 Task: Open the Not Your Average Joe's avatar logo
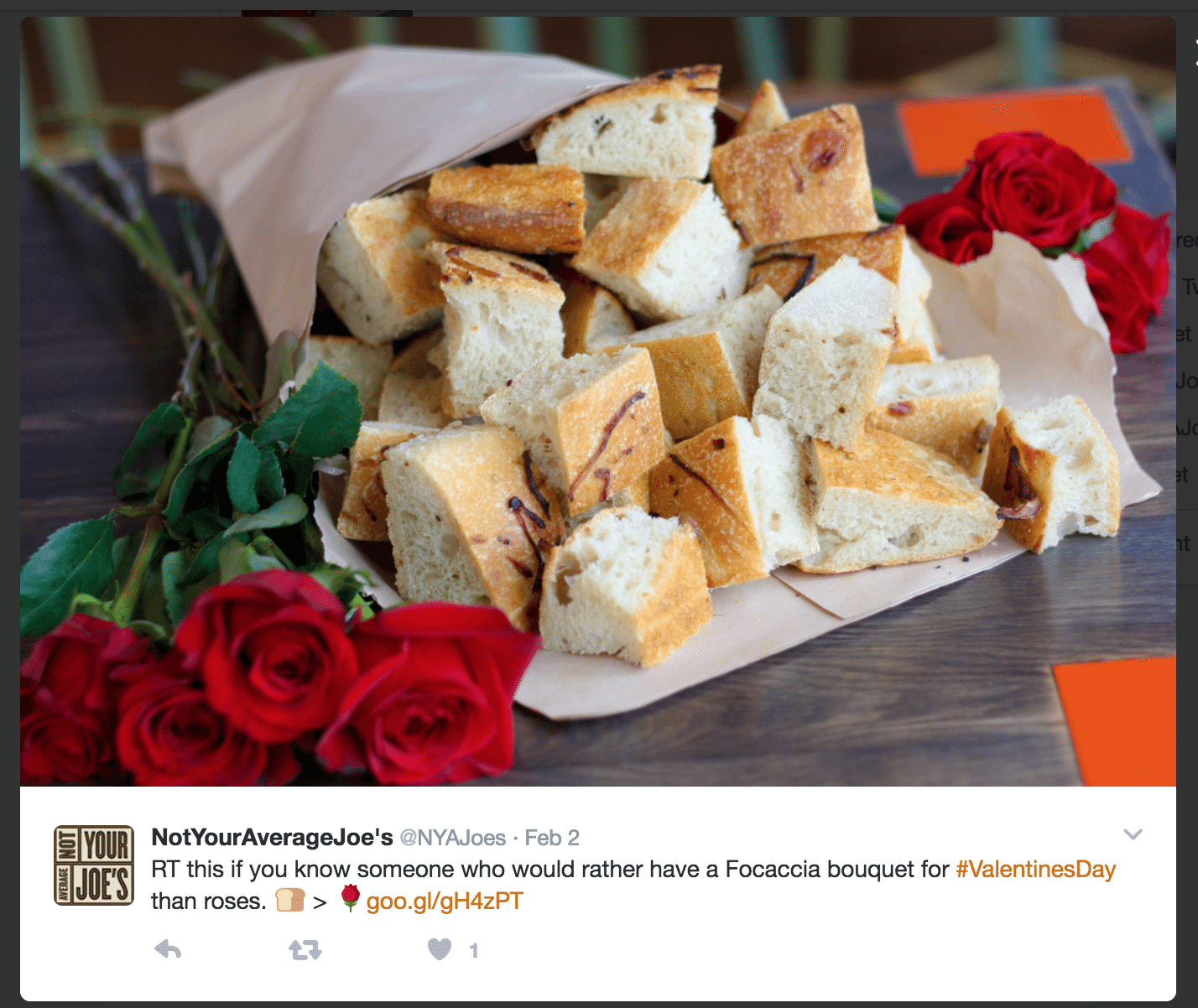point(94,865)
